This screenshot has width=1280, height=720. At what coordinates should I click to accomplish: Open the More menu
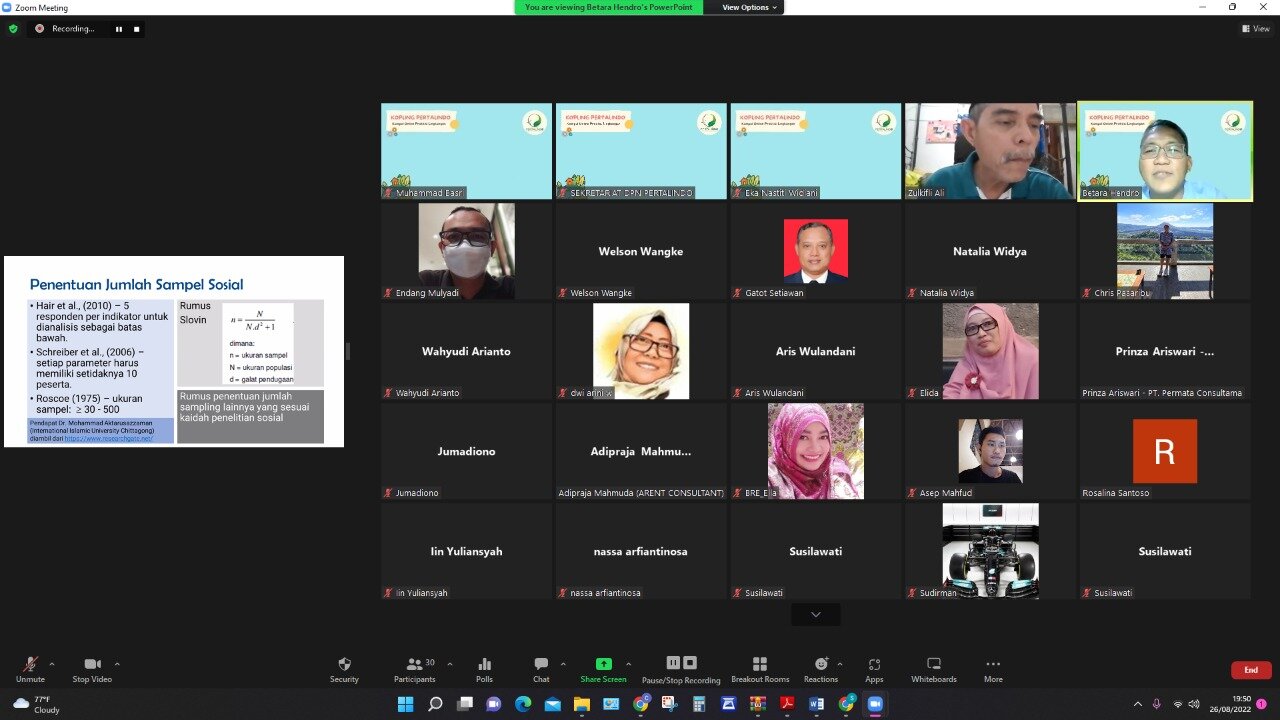coord(993,669)
